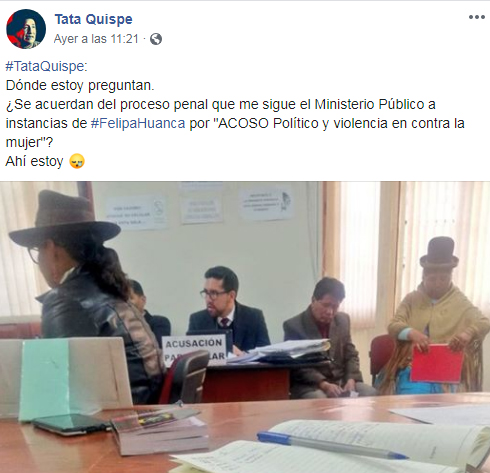Click the 'Dónde estoy preguntan.' text line
This screenshot has width=490, height=473.
80,85
